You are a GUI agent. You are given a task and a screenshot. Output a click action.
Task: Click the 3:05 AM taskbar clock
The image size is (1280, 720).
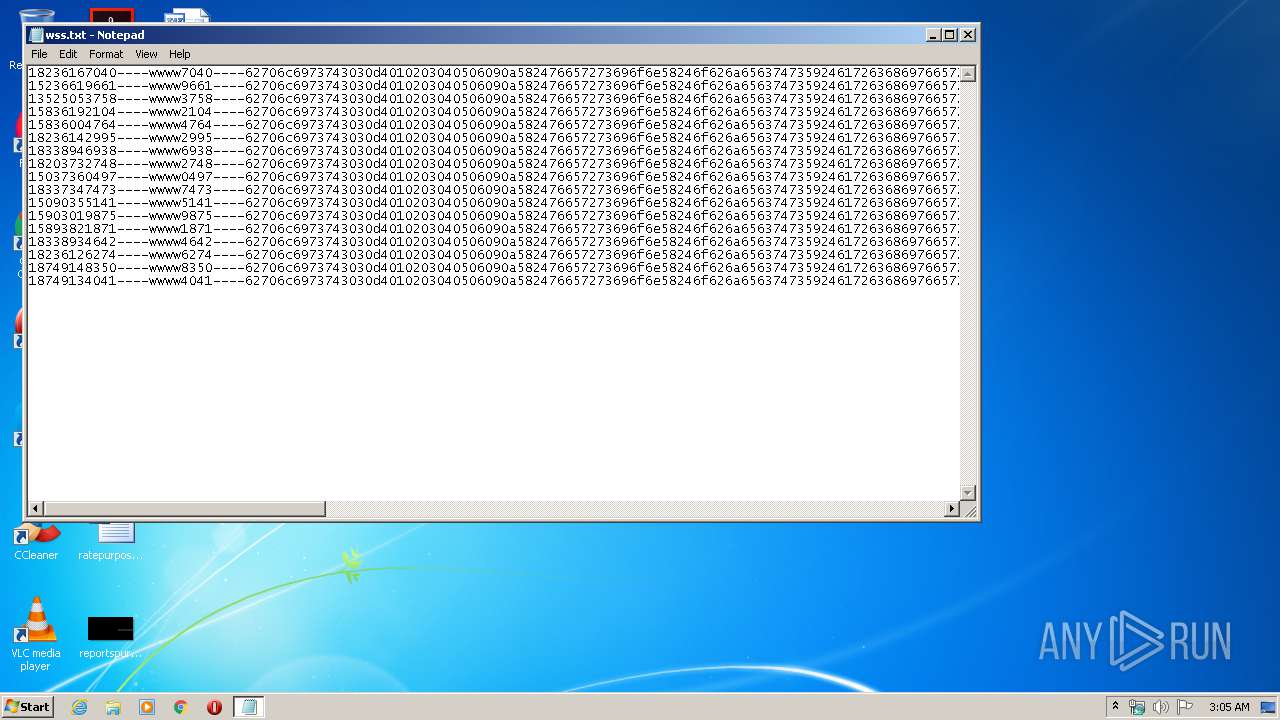click(x=1229, y=707)
